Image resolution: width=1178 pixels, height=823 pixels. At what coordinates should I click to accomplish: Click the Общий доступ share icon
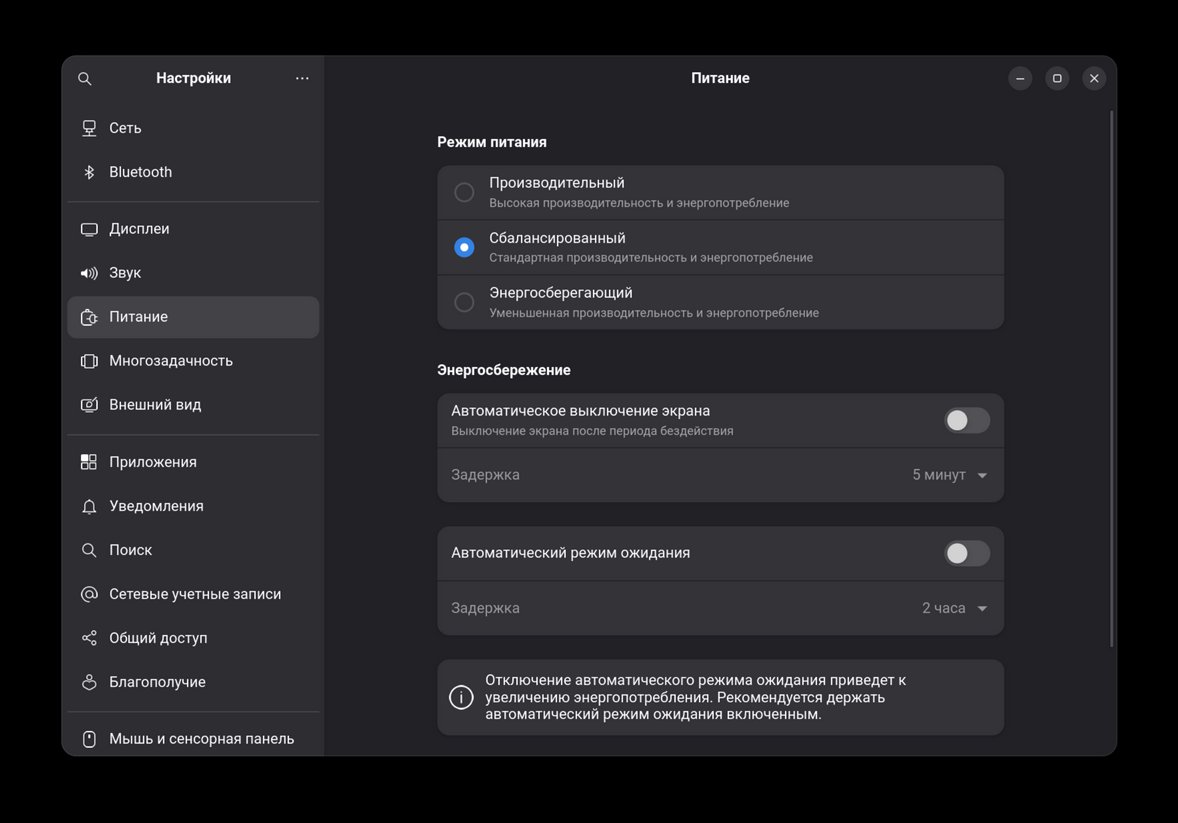click(89, 638)
